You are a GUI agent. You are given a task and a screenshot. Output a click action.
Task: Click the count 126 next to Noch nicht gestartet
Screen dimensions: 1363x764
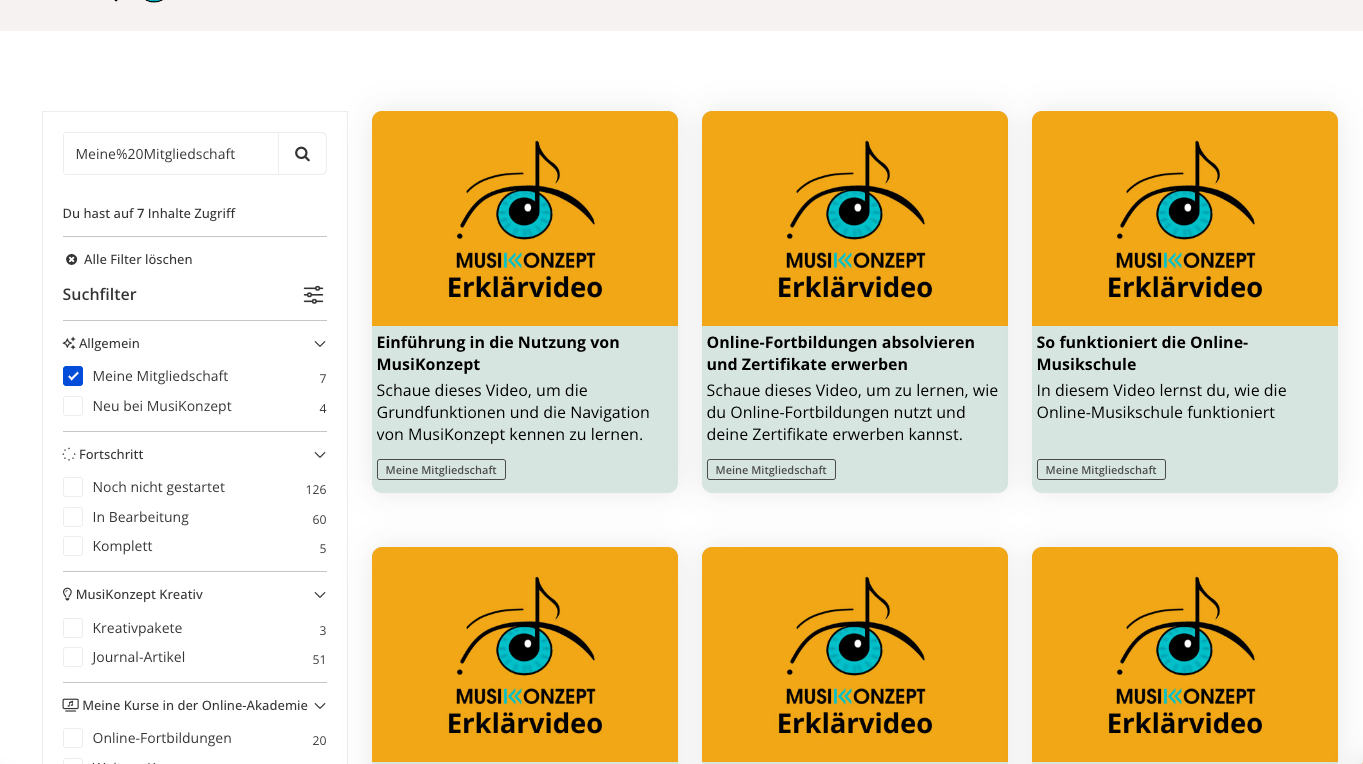click(316, 490)
